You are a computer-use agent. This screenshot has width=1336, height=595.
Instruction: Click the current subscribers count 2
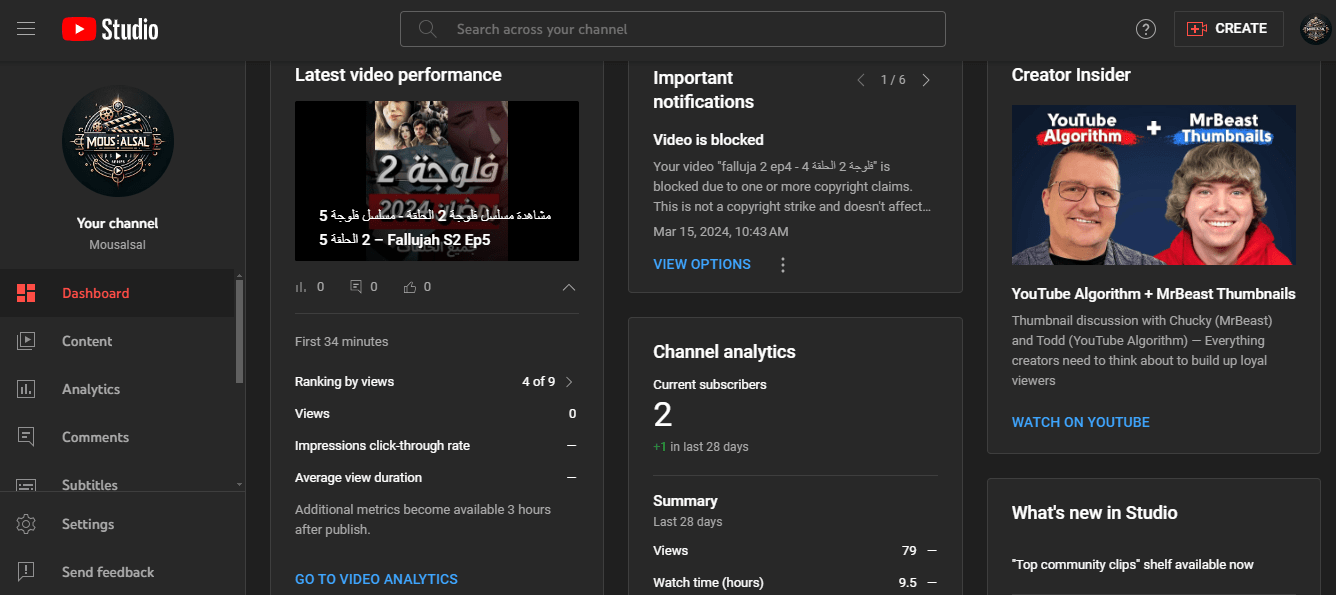click(x=663, y=414)
